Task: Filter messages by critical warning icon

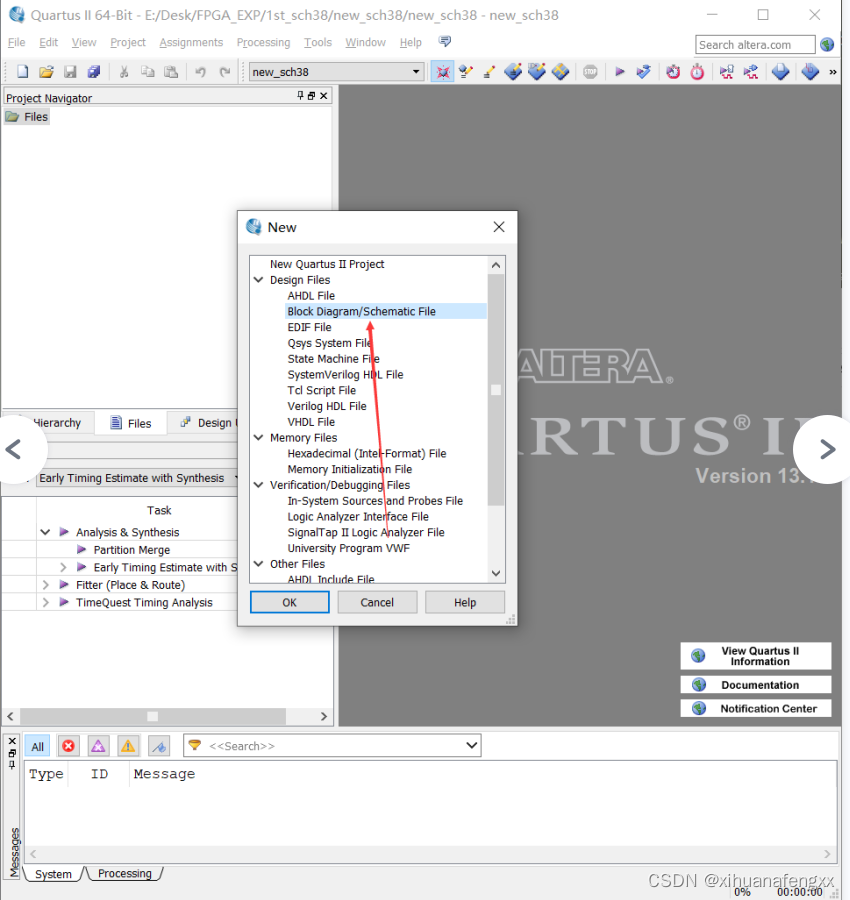Action: point(98,746)
